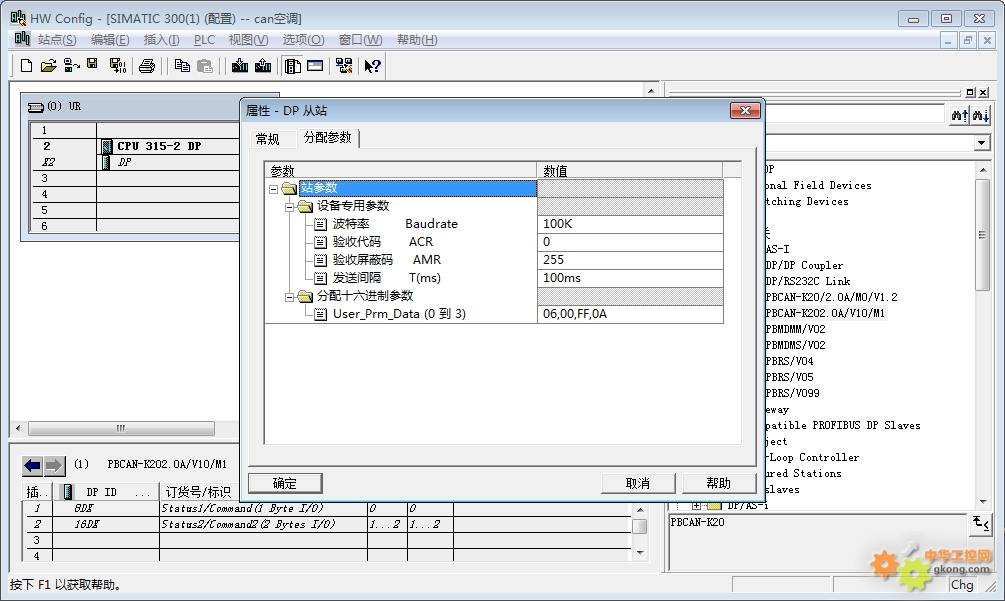Open the 插入(I) menu
1005x601 pixels.
click(162, 40)
